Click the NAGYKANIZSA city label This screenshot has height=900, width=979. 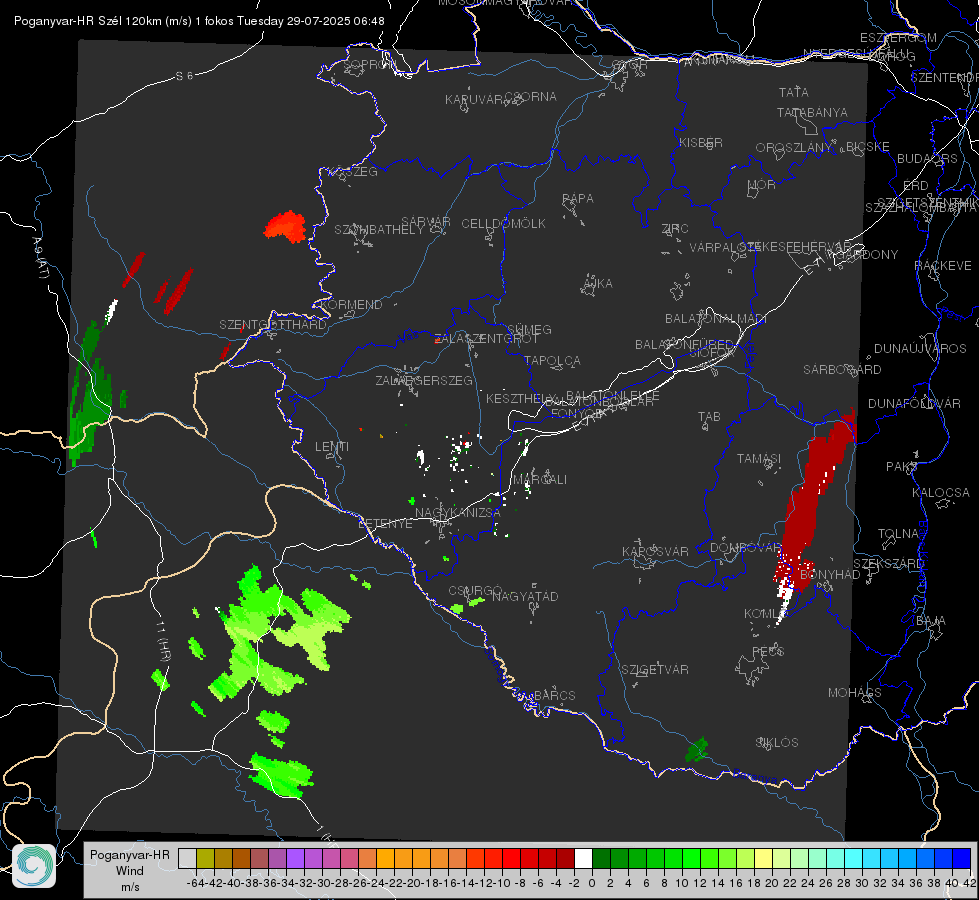pyautogui.click(x=458, y=513)
